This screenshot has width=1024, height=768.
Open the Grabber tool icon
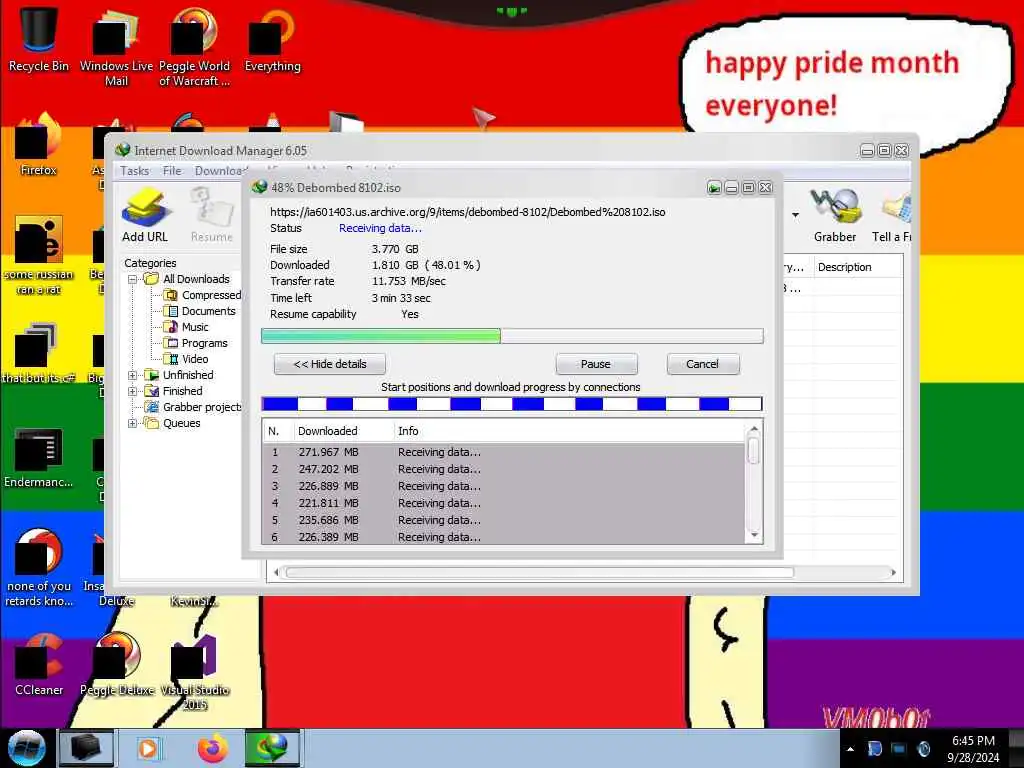pyautogui.click(x=835, y=216)
